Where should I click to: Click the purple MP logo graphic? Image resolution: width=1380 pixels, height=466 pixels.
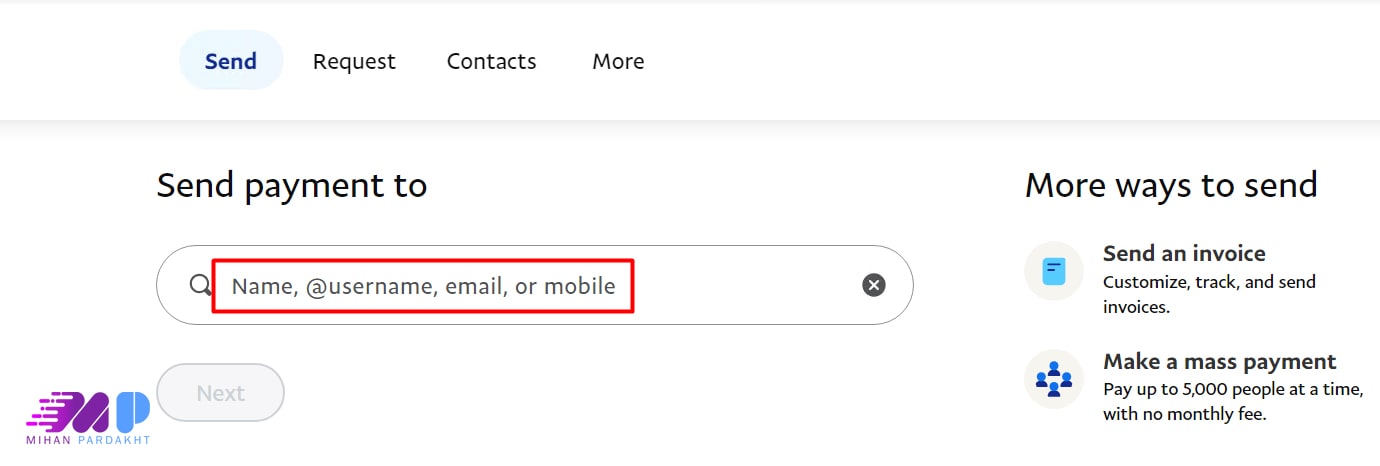89,411
